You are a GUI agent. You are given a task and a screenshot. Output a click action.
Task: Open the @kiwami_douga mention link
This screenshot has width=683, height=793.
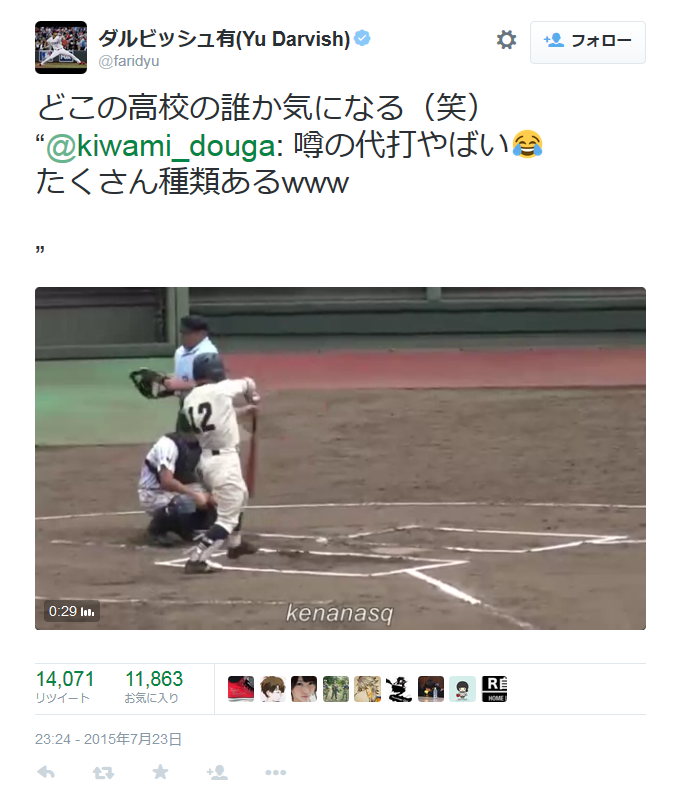click(161, 146)
